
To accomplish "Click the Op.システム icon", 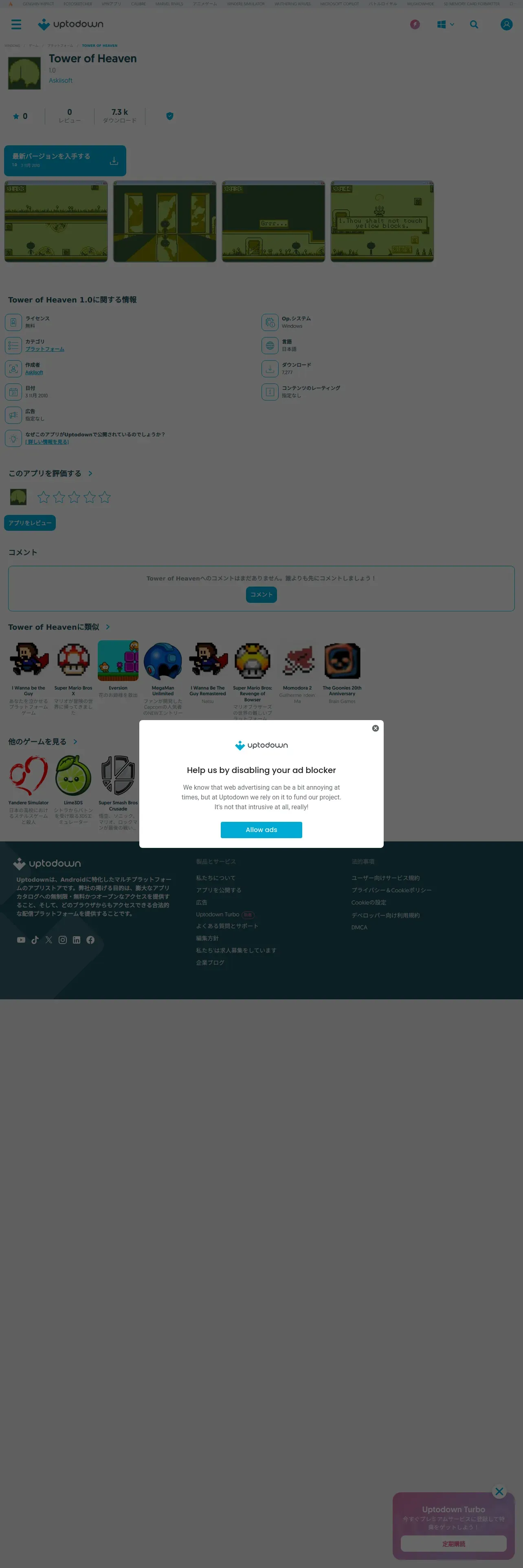I will click(270, 322).
